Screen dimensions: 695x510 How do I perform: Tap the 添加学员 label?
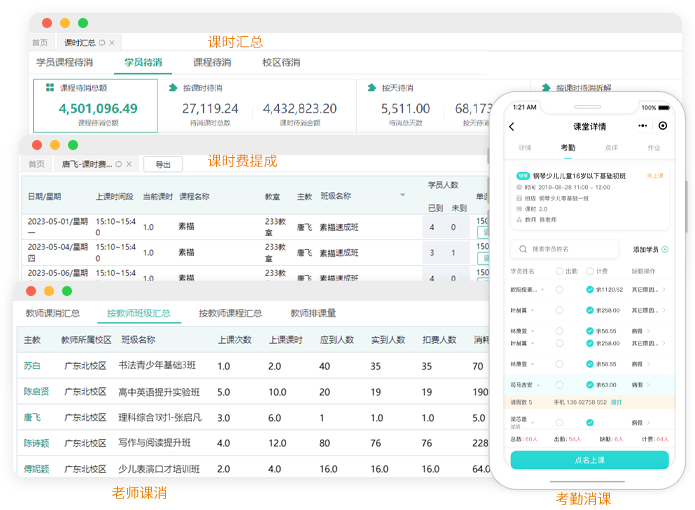pyautogui.click(x=645, y=249)
